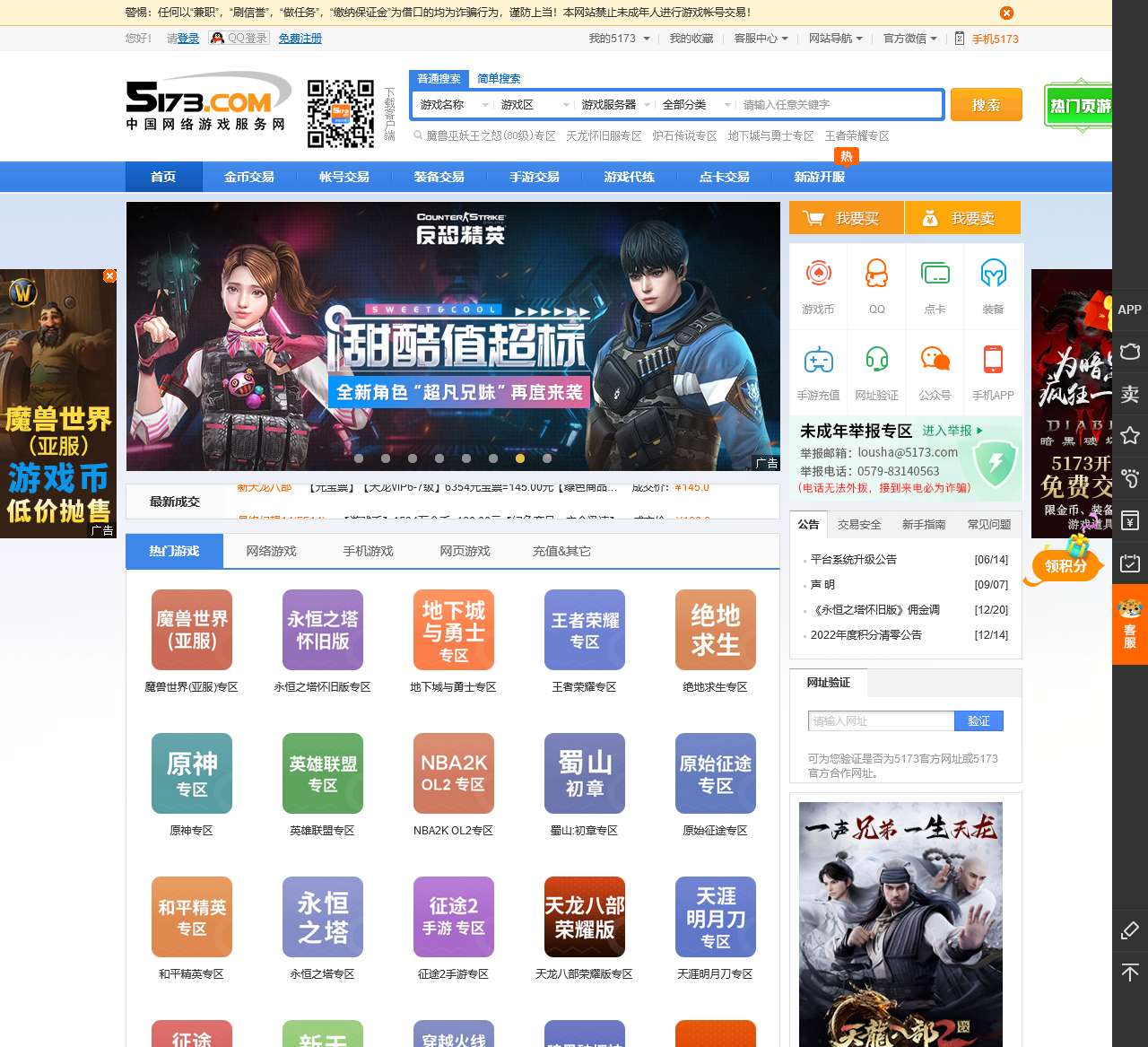The height and width of the screenshot is (1047, 1148).
Task: Click the 永恒之塔怀旧版 game tile
Action: (323, 630)
